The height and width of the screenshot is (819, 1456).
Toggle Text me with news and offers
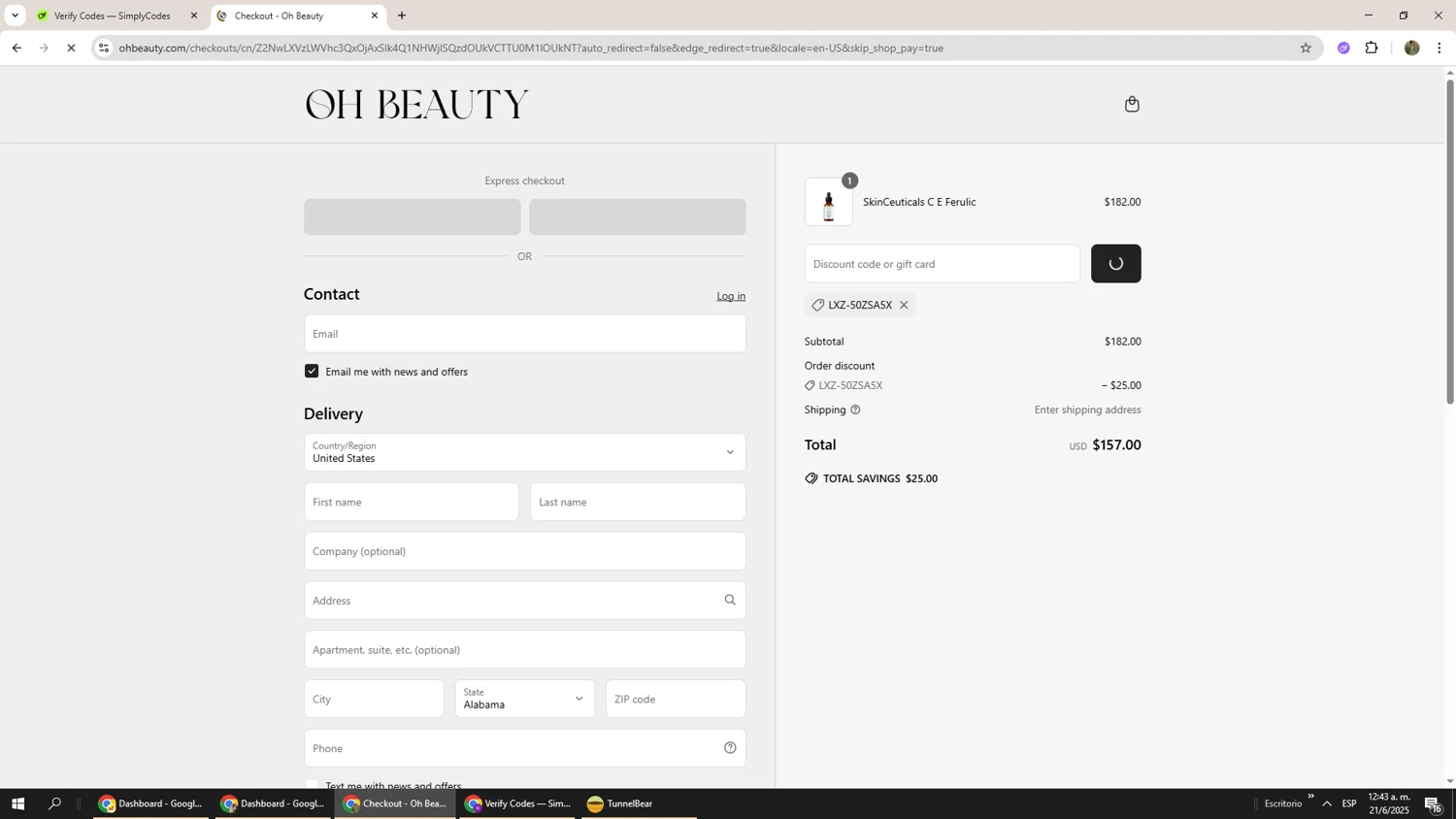(x=312, y=785)
